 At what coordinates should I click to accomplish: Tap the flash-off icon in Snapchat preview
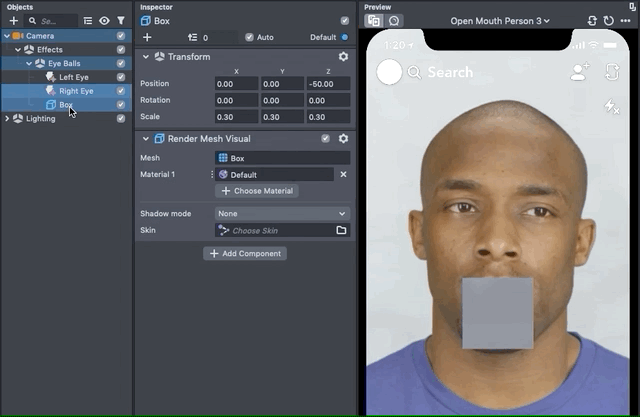click(x=611, y=106)
